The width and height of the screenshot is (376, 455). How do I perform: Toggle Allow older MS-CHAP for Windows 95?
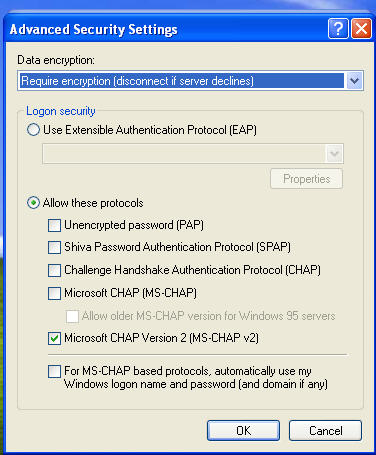click(x=72, y=316)
